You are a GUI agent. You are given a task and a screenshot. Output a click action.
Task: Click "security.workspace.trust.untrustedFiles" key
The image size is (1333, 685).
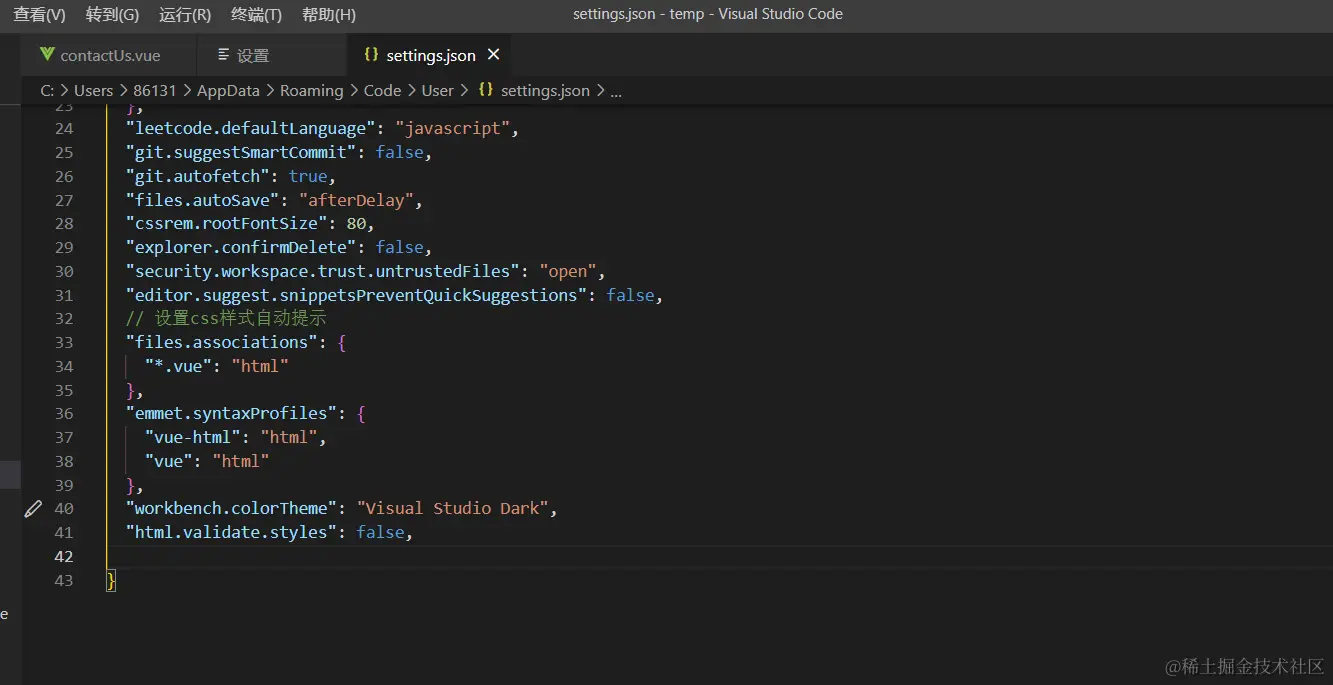323,271
